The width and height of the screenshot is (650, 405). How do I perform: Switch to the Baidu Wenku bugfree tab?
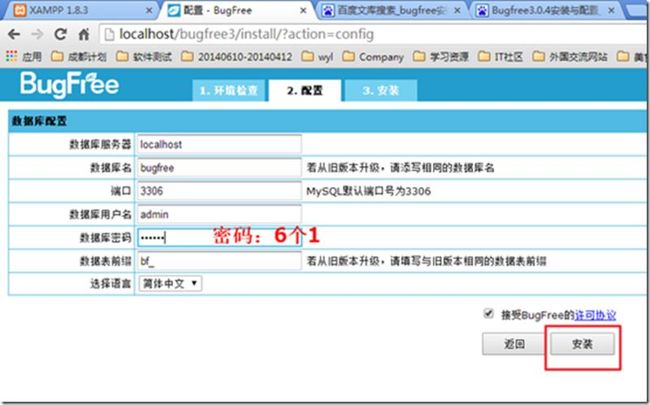tap(390, 11)
